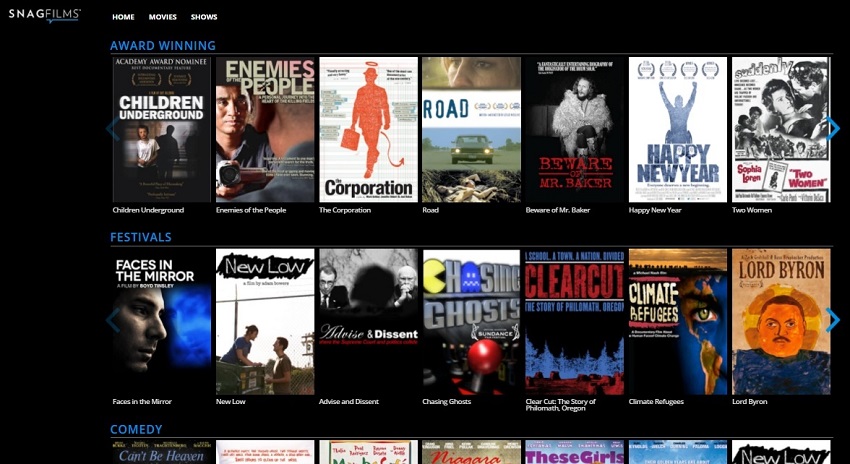Select the Climate Refugees poster
The image size is (850, 464).
pos(677,321)
